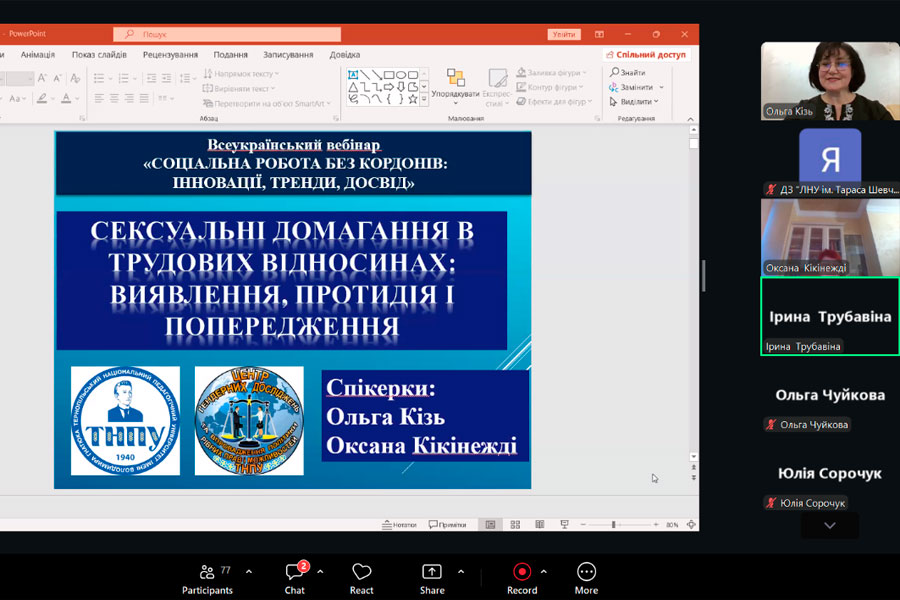Open the Рецензування ribbon tab
The height and width of the screenshot is (600, 900).
coord(170,55)
